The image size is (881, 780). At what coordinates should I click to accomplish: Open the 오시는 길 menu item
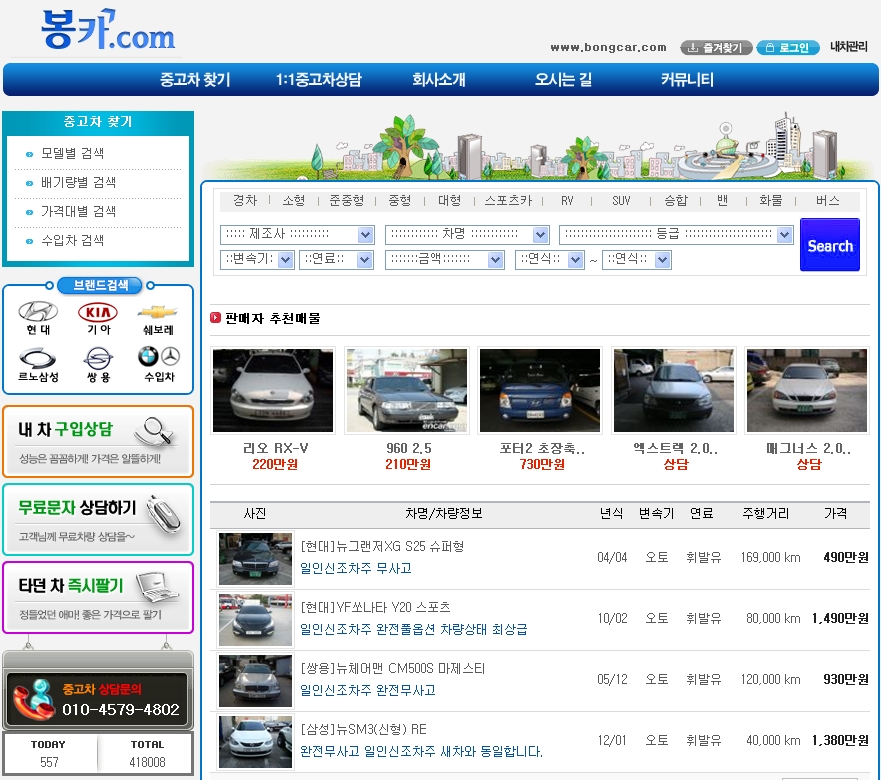(563, 79)
